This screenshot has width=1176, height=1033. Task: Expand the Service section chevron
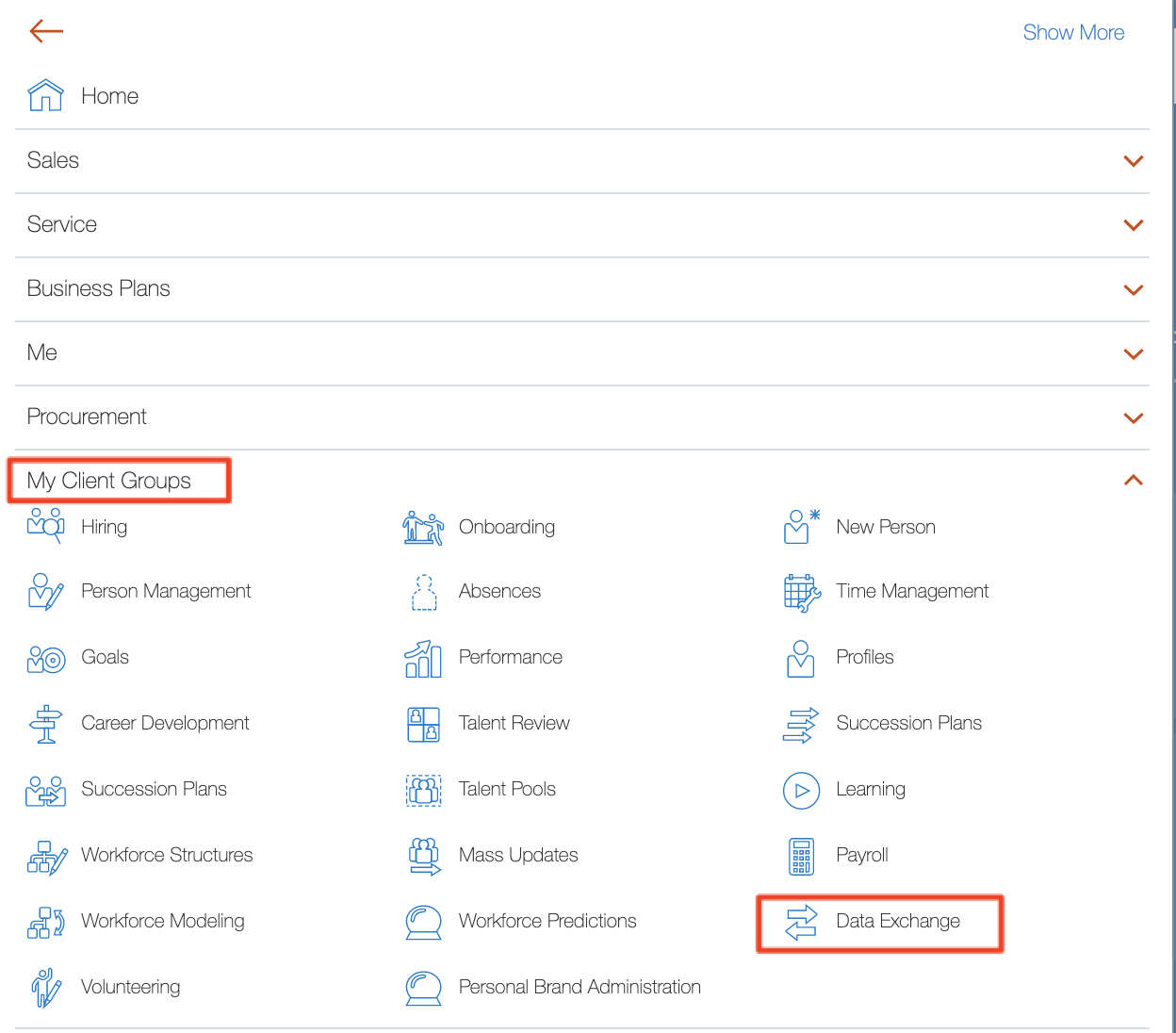(x=1133, y=225)
